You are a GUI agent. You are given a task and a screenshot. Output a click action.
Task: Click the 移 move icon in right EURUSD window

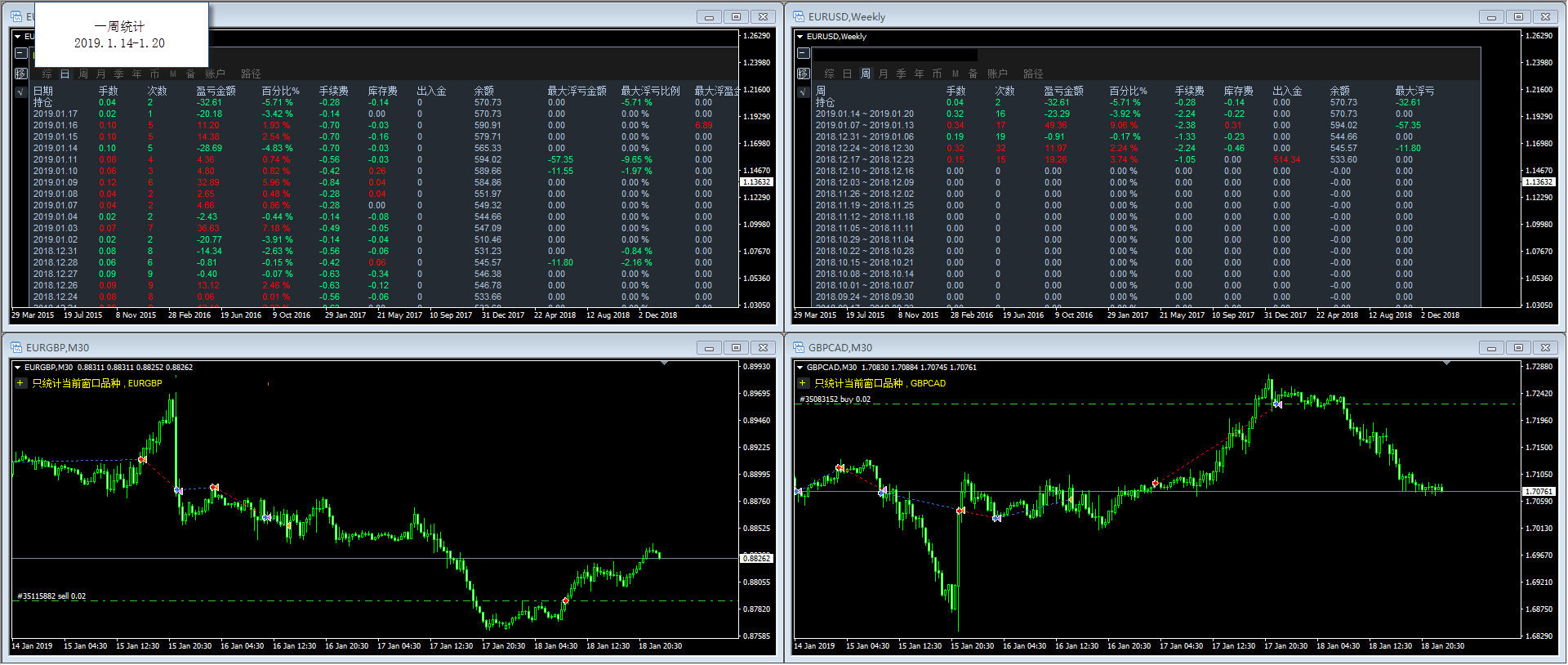pos(804,74)
